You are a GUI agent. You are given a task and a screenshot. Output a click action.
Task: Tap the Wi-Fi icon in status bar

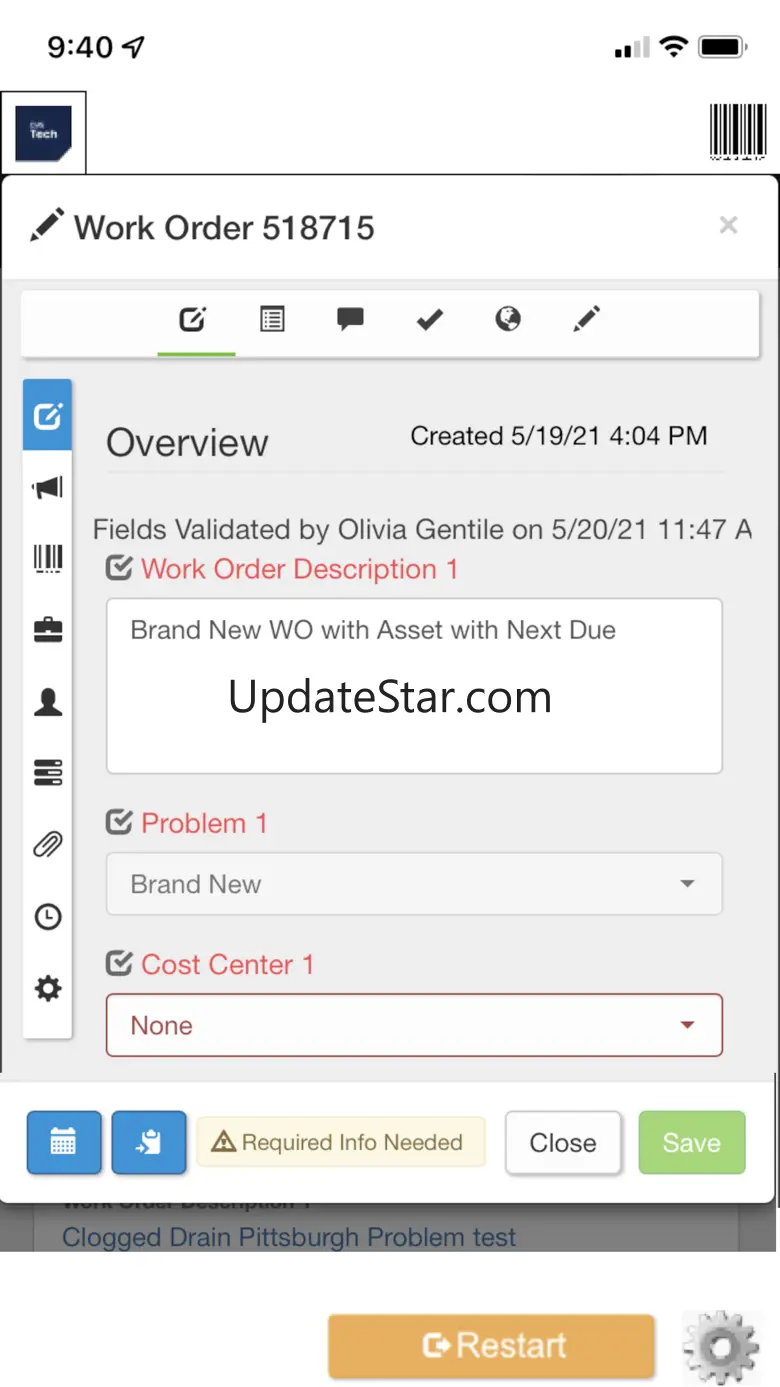(x=674, y=46)
